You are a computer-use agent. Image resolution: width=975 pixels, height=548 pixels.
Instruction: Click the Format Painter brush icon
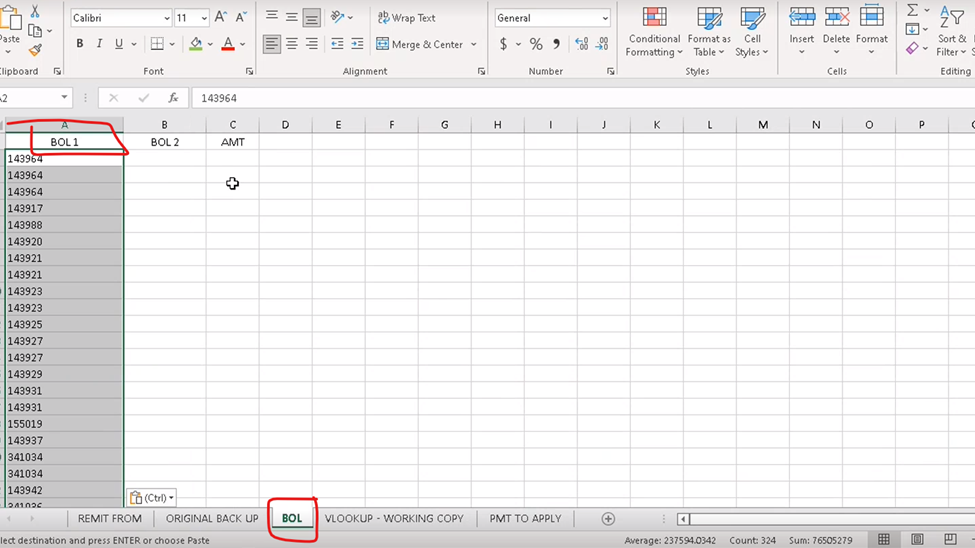click(x=35, y=50)
